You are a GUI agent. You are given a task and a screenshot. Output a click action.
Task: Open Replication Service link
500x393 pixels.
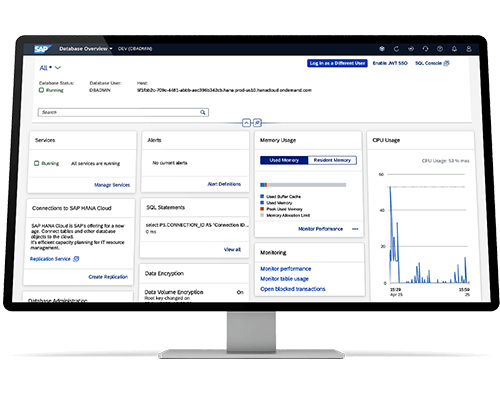[50, 259]
